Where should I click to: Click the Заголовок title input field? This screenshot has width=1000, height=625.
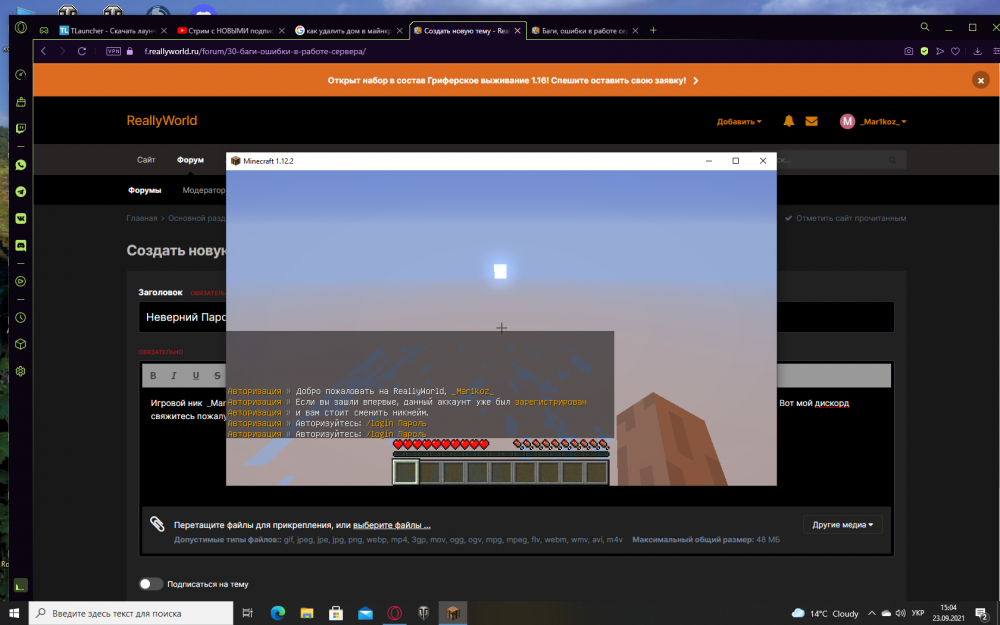[517, 317]
